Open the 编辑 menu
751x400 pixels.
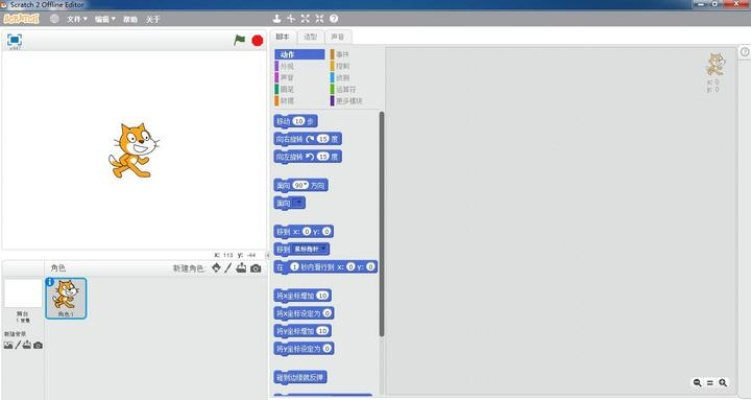coord(104,18)
